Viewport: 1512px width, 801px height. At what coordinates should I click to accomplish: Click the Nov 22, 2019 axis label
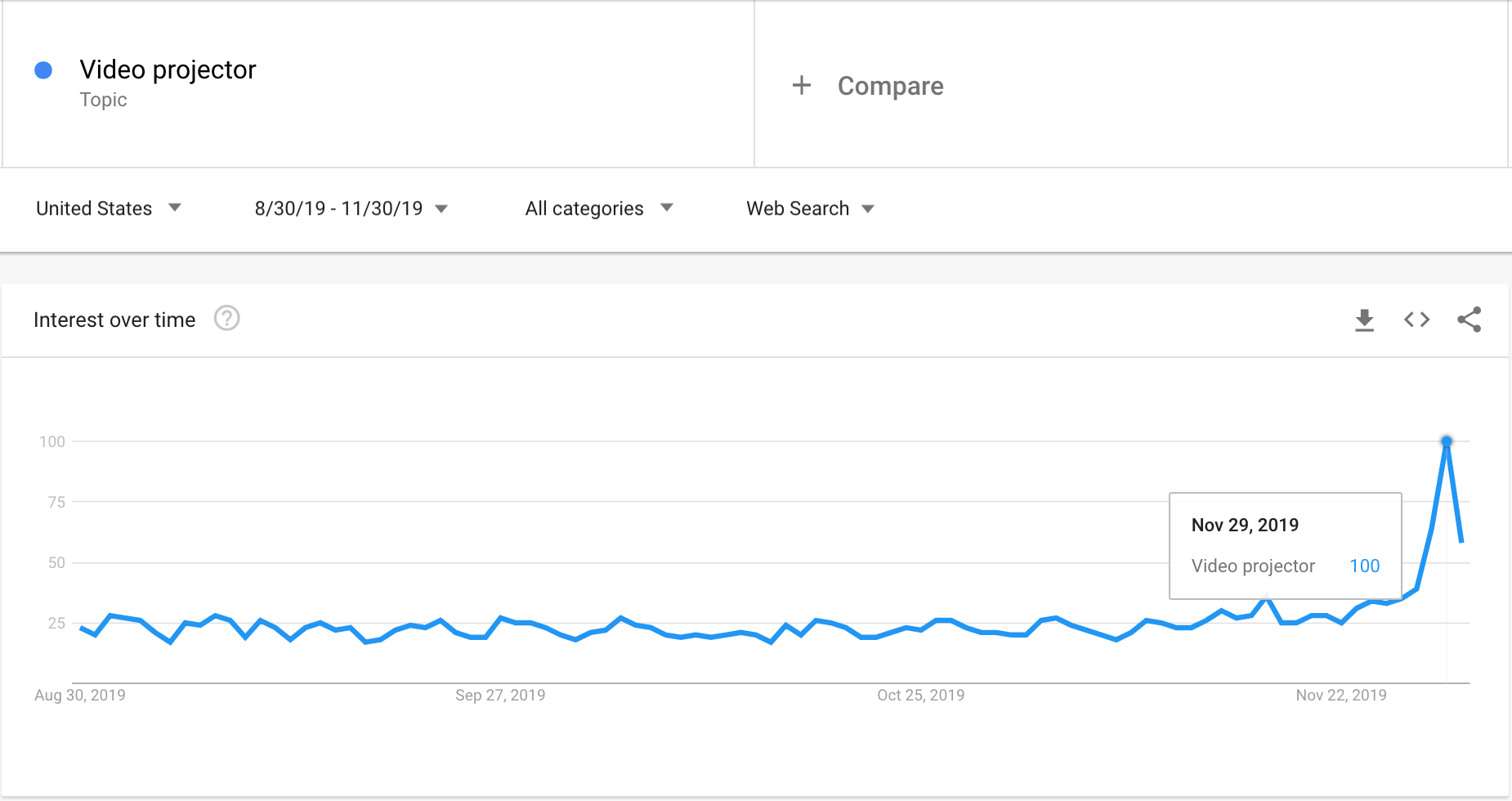coord(1341,695)
